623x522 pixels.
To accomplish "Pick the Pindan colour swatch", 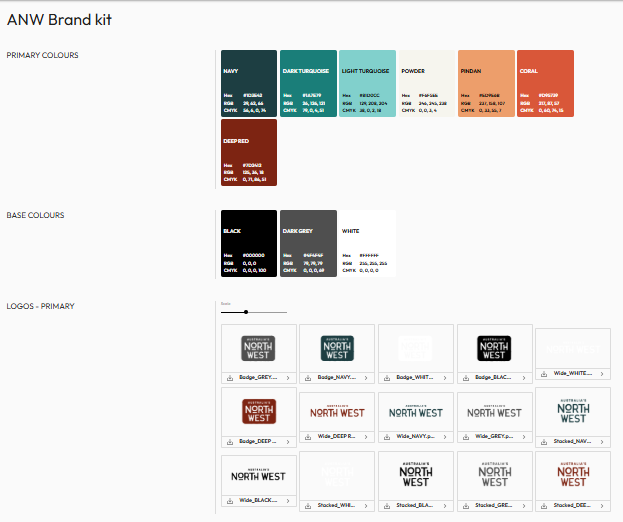I will (486, 83).
